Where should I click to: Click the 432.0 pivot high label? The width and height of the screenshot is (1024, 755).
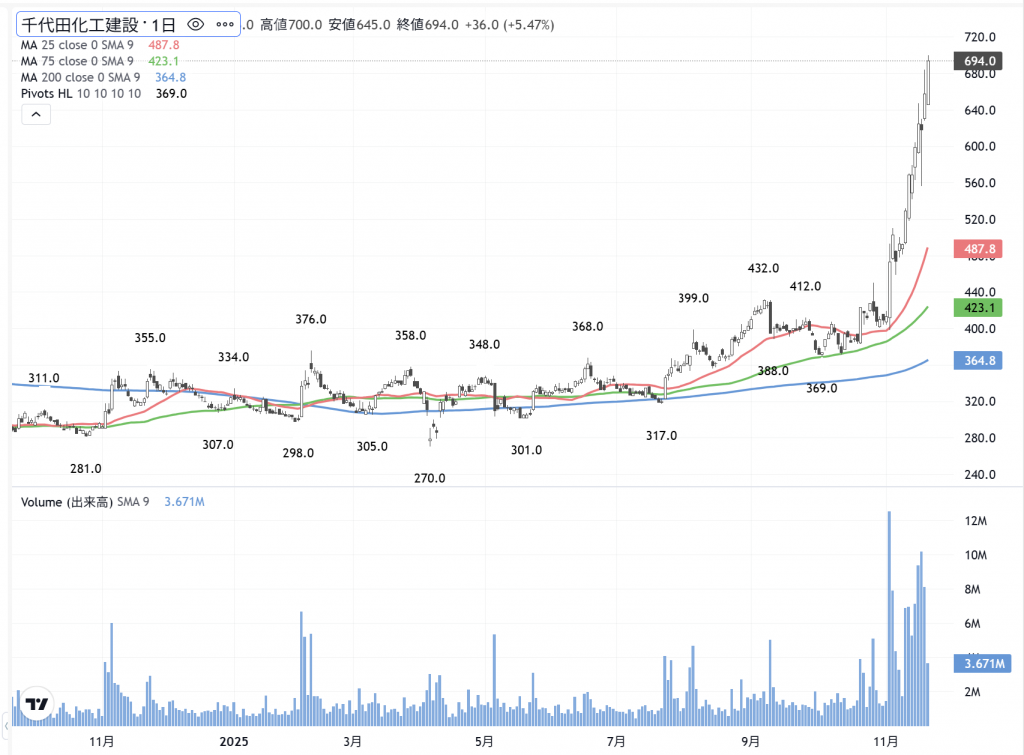(x=764, y=268)
